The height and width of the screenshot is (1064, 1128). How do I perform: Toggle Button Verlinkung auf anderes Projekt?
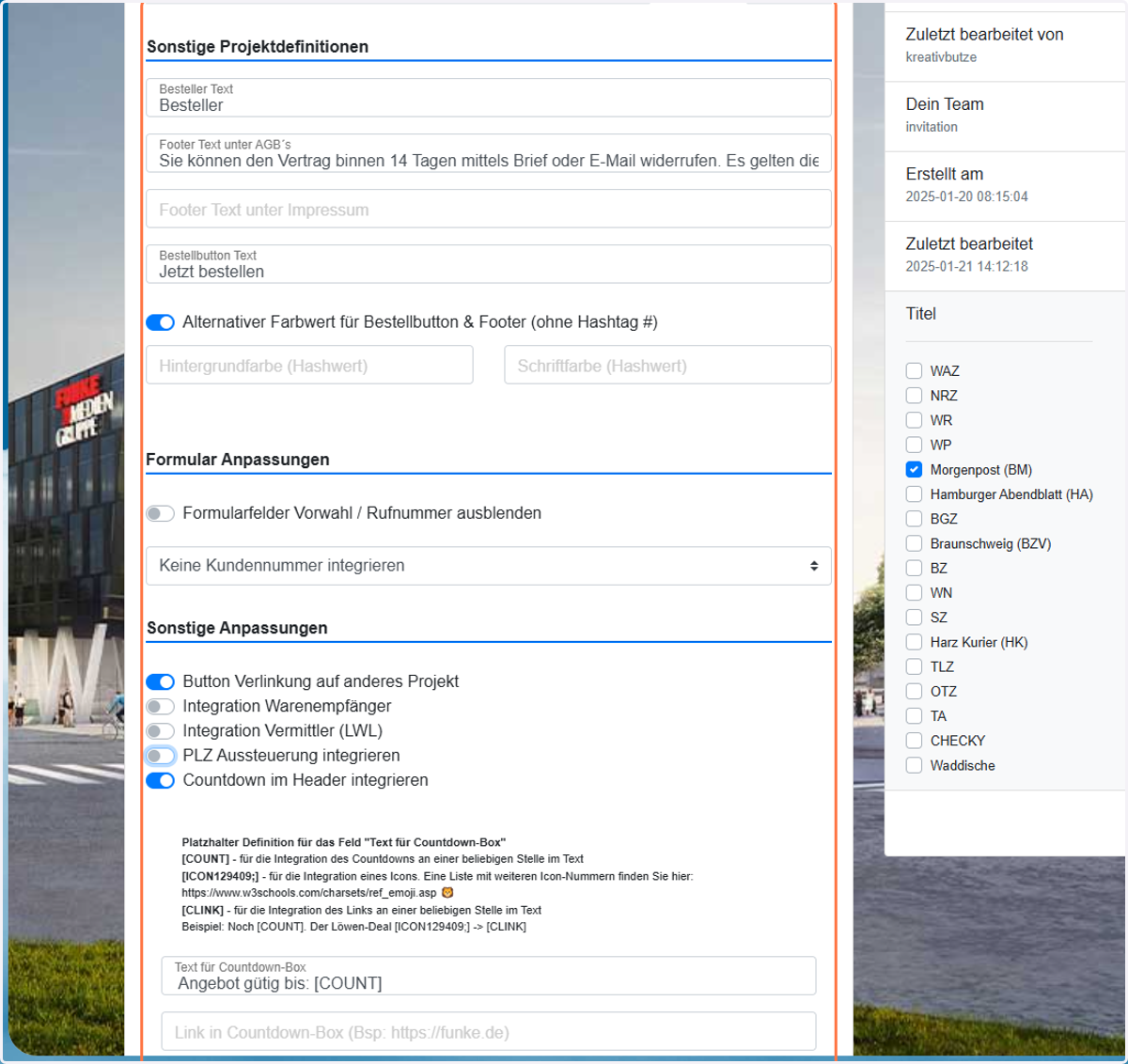click(x=161, y=681)
